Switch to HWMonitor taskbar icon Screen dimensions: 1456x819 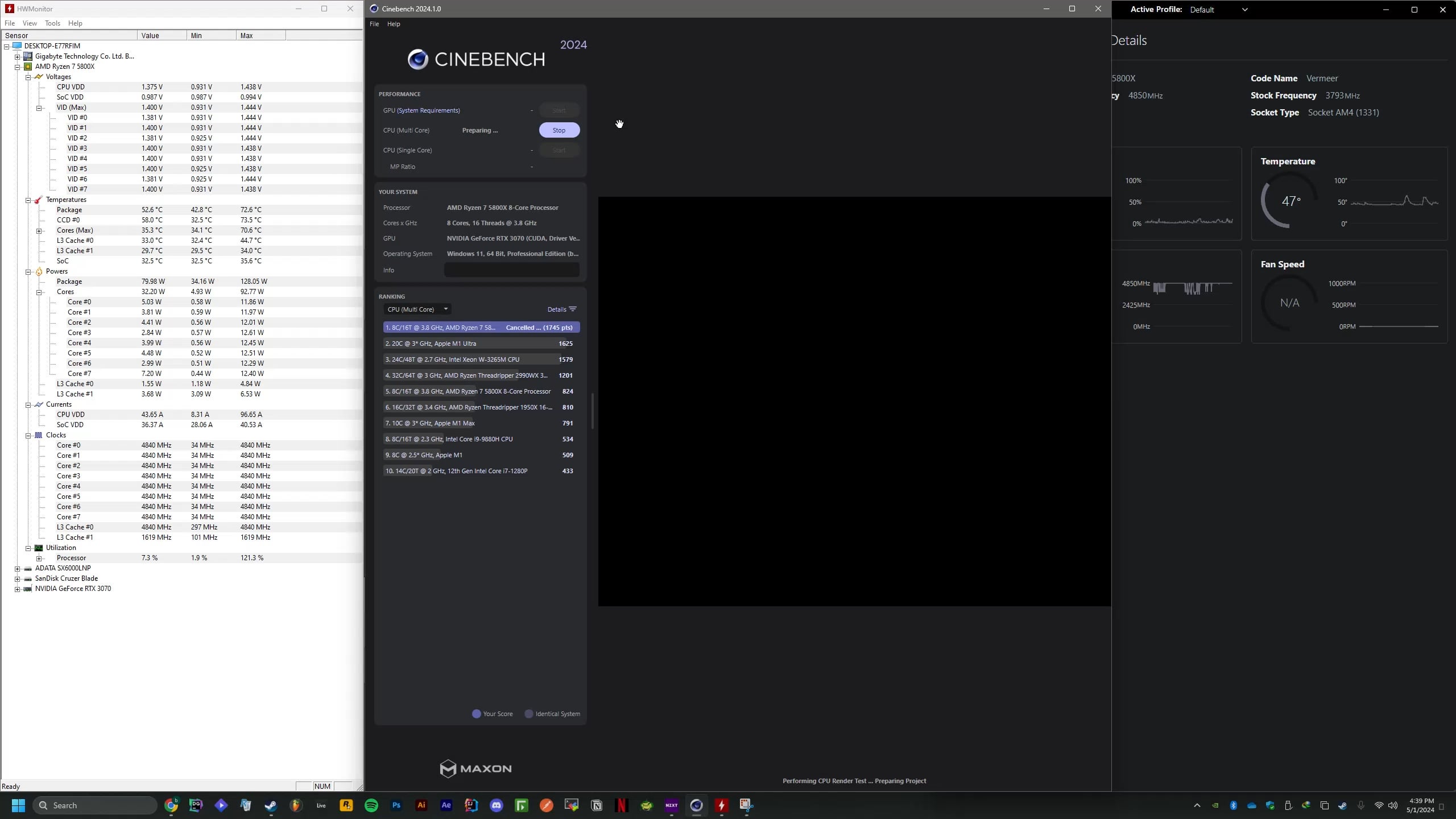pyautogui.click(x=722, y=805)
